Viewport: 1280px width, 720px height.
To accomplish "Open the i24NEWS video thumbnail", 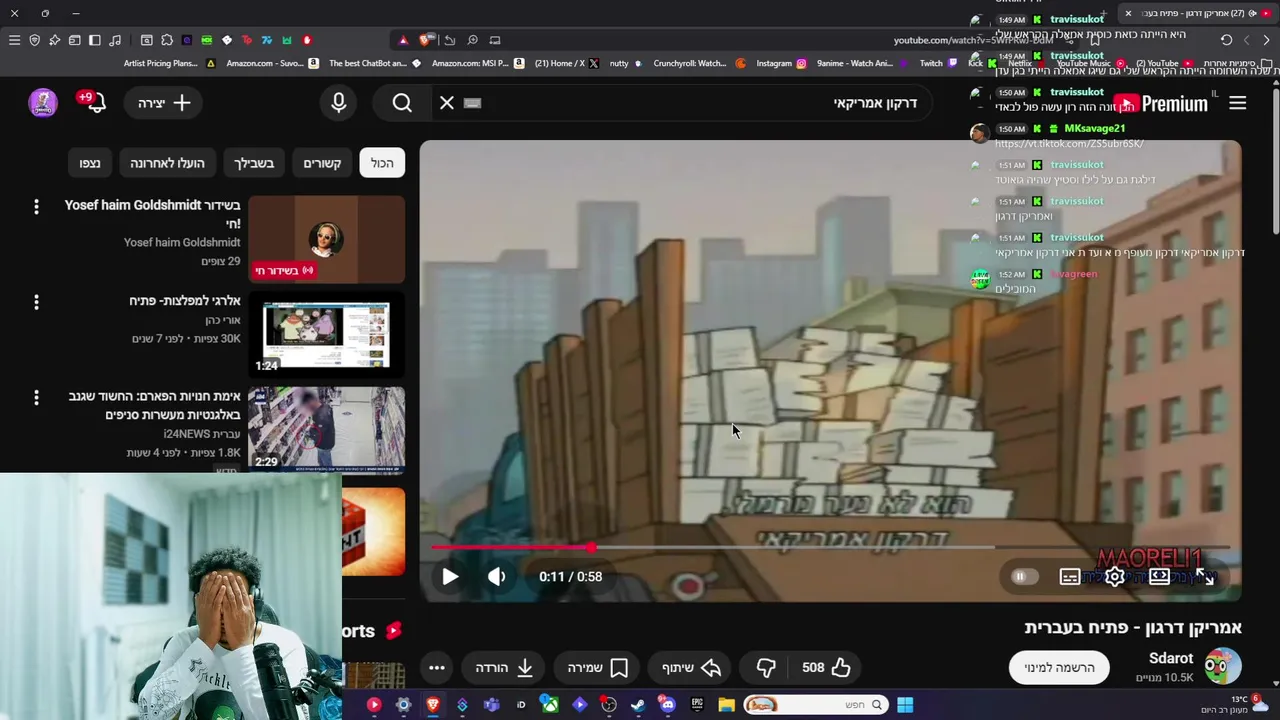I will click(326, 431).
